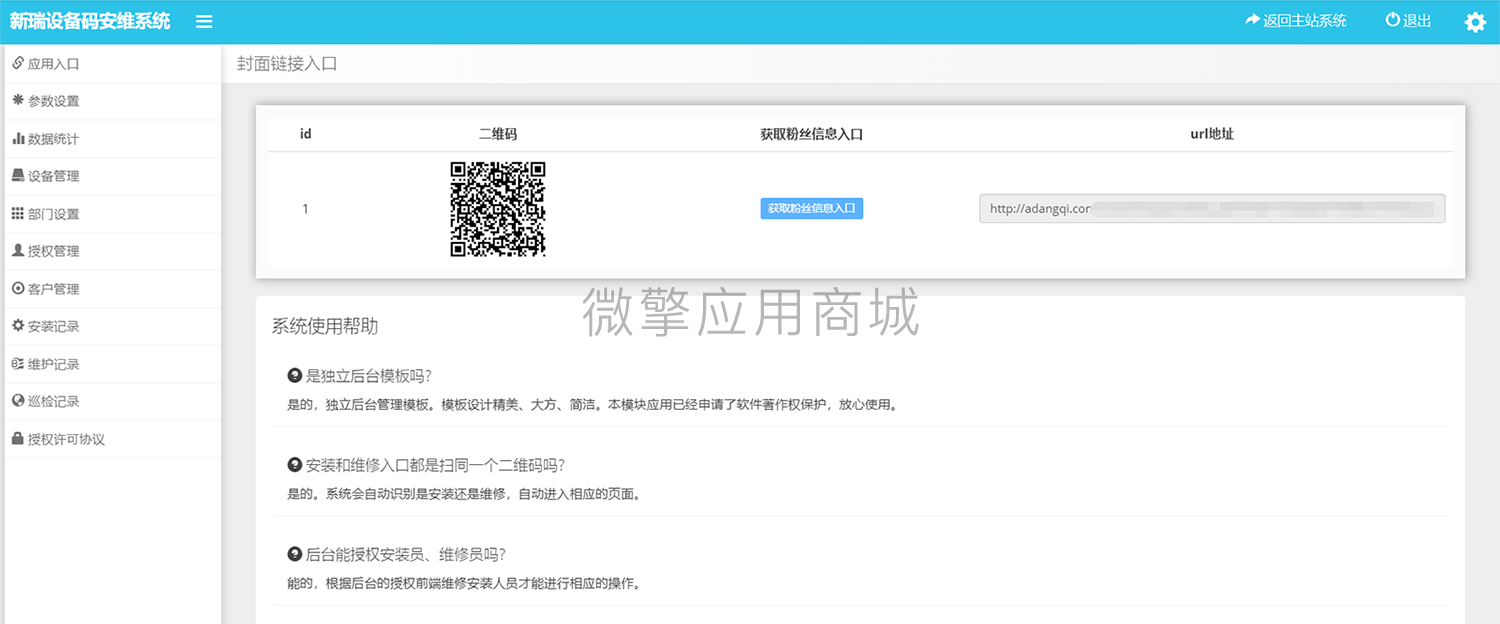Open 数据统计 menu item
Image resolution: width=1500 pixels, height=624 pixels.
point(112,139)
